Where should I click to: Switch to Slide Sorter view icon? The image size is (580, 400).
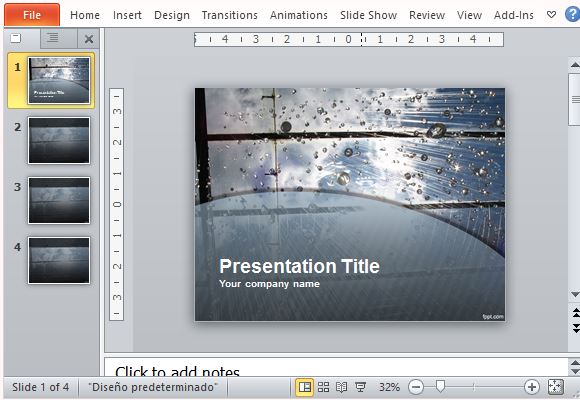coord(323,387)
